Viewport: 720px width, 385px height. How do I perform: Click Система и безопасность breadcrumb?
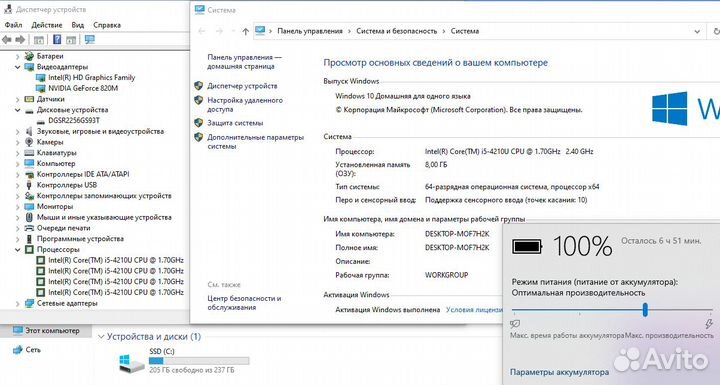click(397, 31)
